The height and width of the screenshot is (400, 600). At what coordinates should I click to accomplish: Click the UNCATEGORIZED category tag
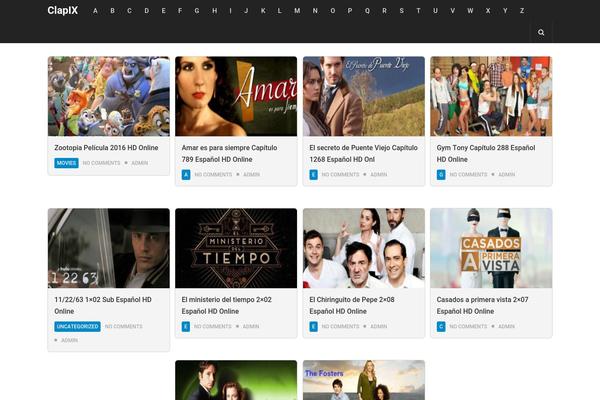click(x=77, y=327)
